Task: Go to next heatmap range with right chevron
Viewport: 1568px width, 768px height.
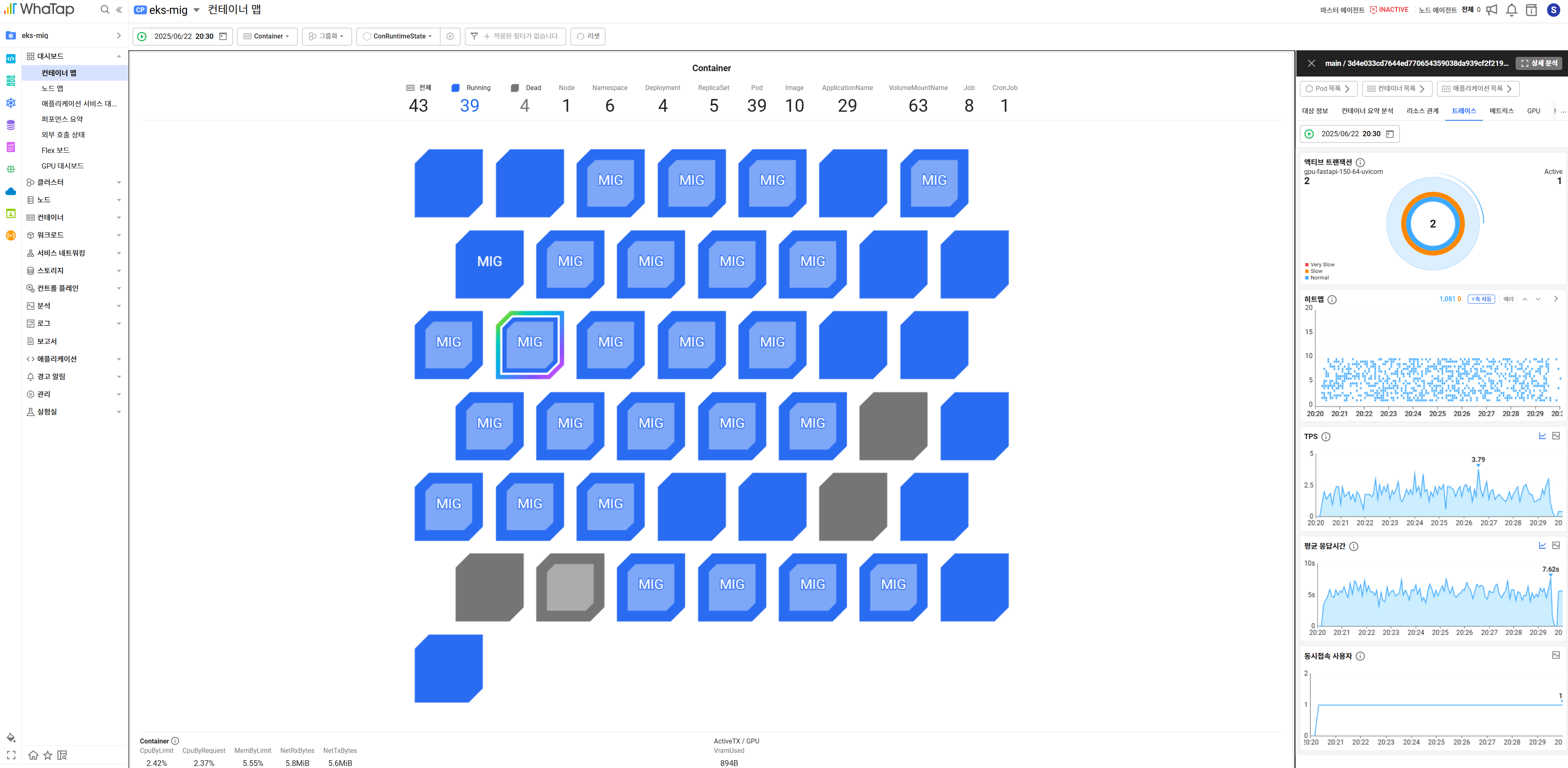Action: (x=1556, y=299)
